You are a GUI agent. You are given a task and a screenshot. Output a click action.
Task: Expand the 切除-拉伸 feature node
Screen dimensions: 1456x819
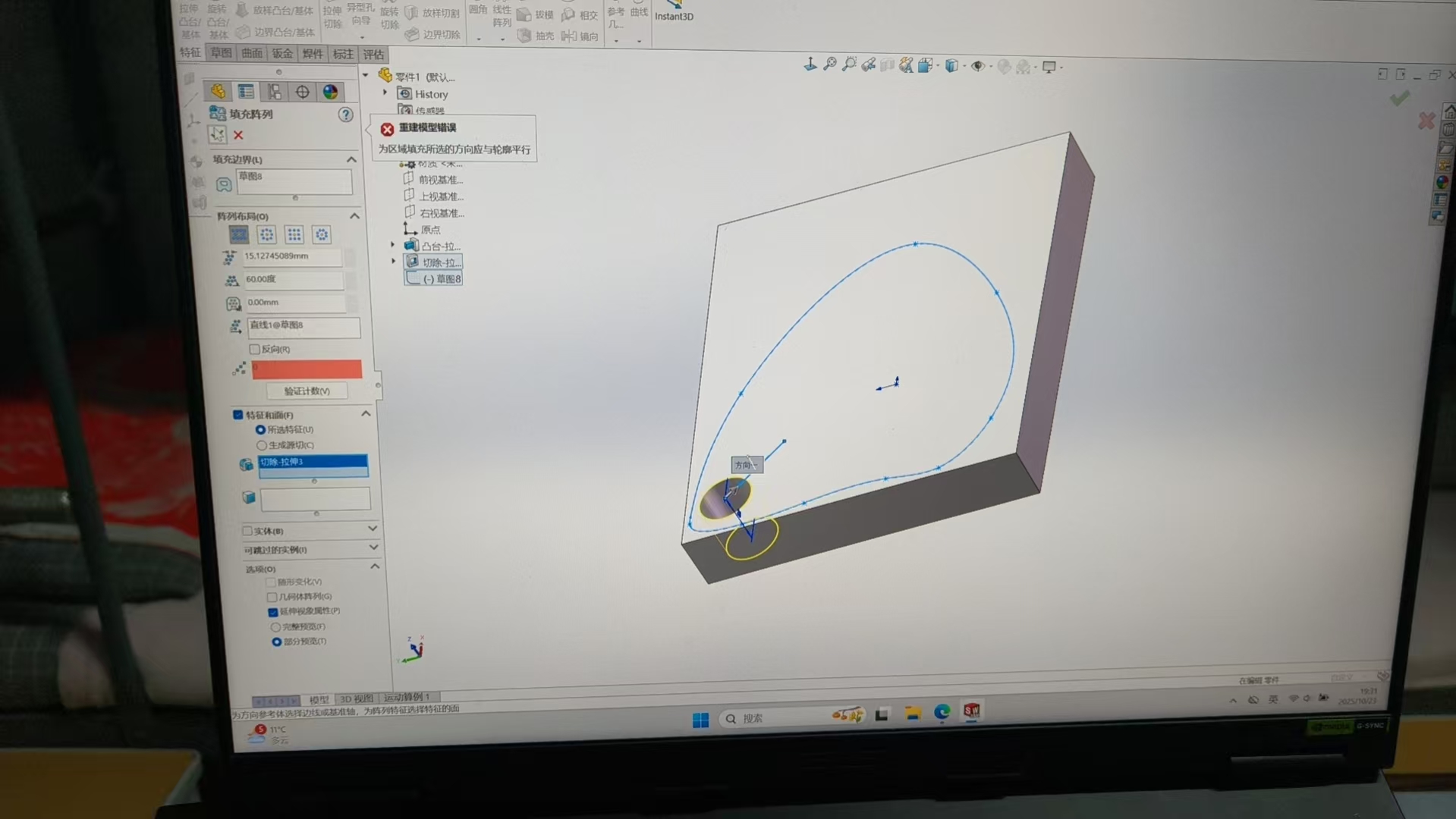pyautogui.click(x=394, y=262)
